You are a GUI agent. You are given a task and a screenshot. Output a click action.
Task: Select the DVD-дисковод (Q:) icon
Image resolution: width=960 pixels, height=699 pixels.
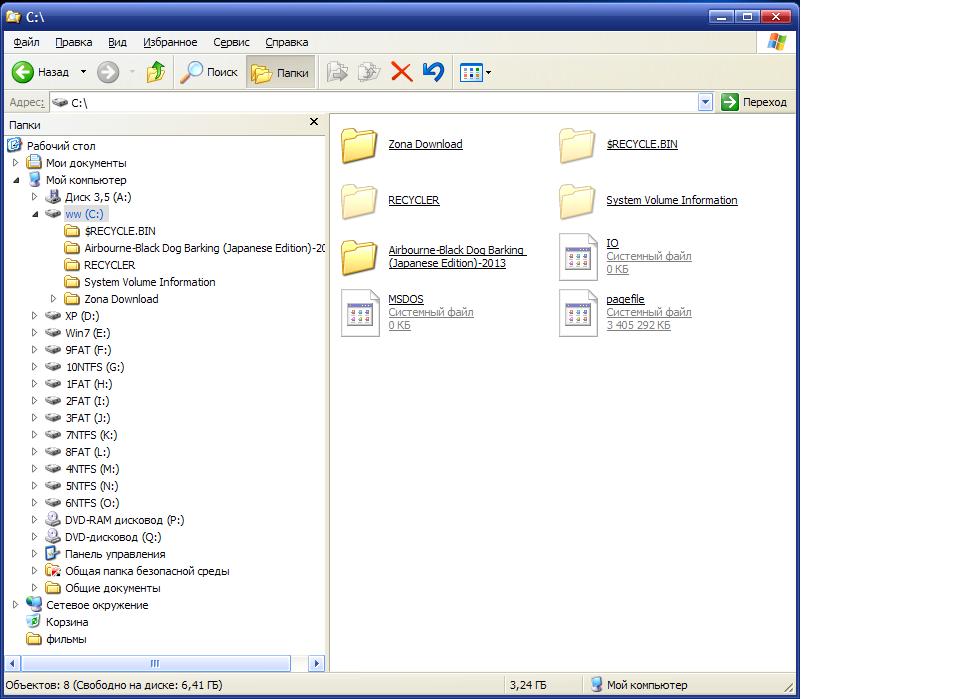pyautogui.click(x=53, y=537)
